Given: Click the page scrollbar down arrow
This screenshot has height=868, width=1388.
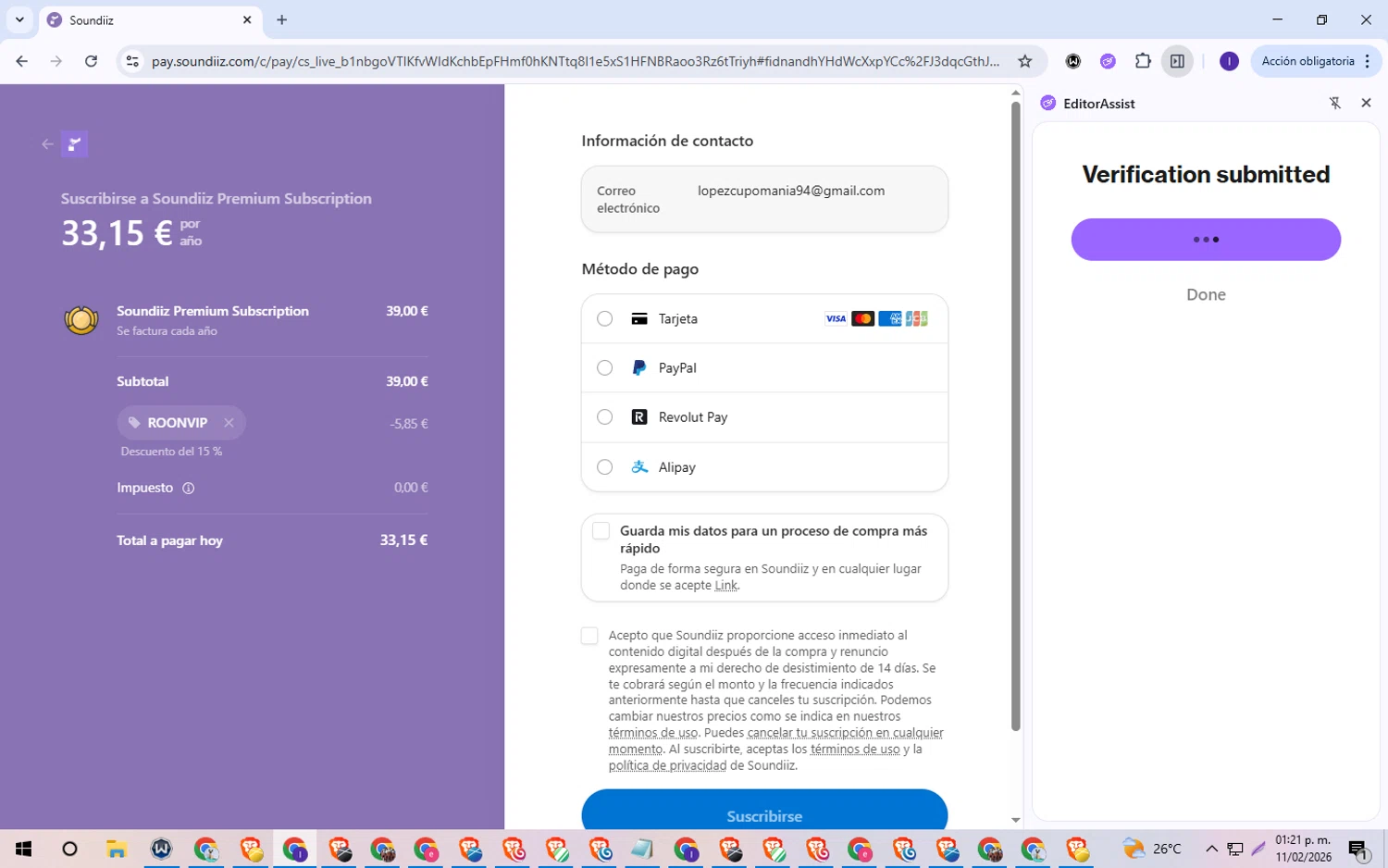Looking at the screenshot, I should tap(1015, 820).
